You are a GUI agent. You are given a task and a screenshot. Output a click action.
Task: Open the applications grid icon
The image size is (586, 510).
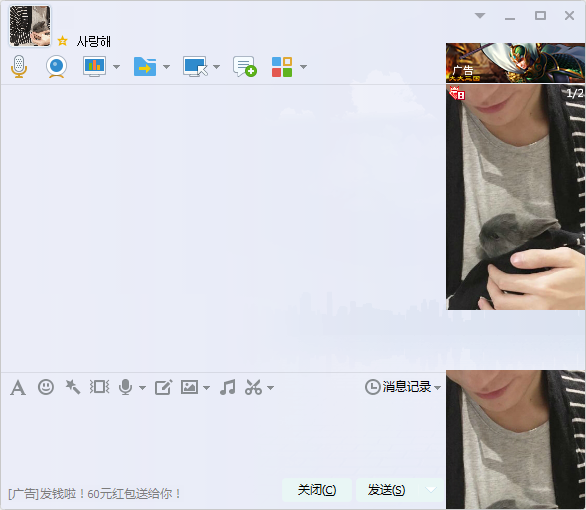coord(282,67)
